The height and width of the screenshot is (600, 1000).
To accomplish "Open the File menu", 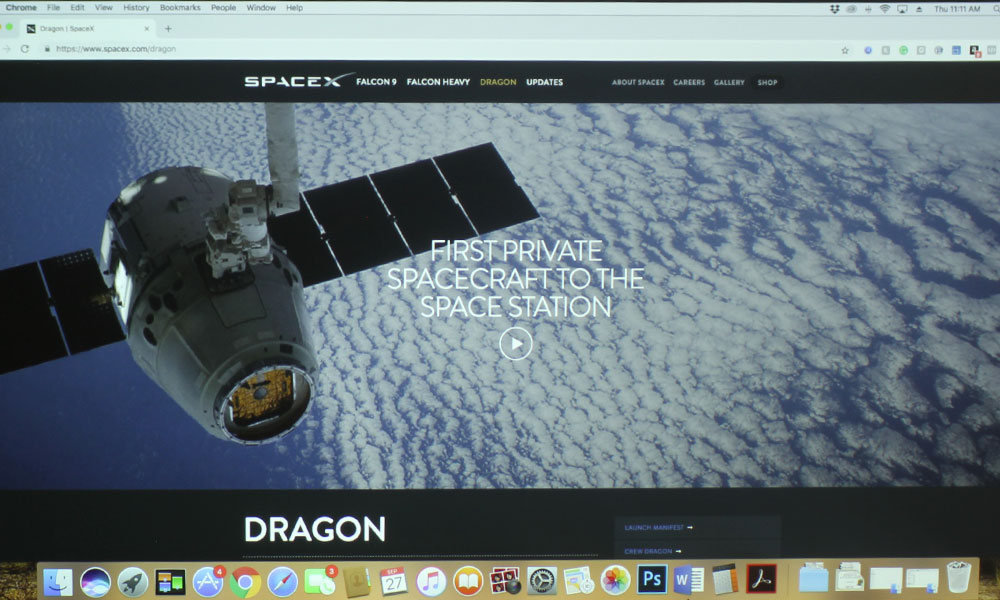I will (54, 8).
